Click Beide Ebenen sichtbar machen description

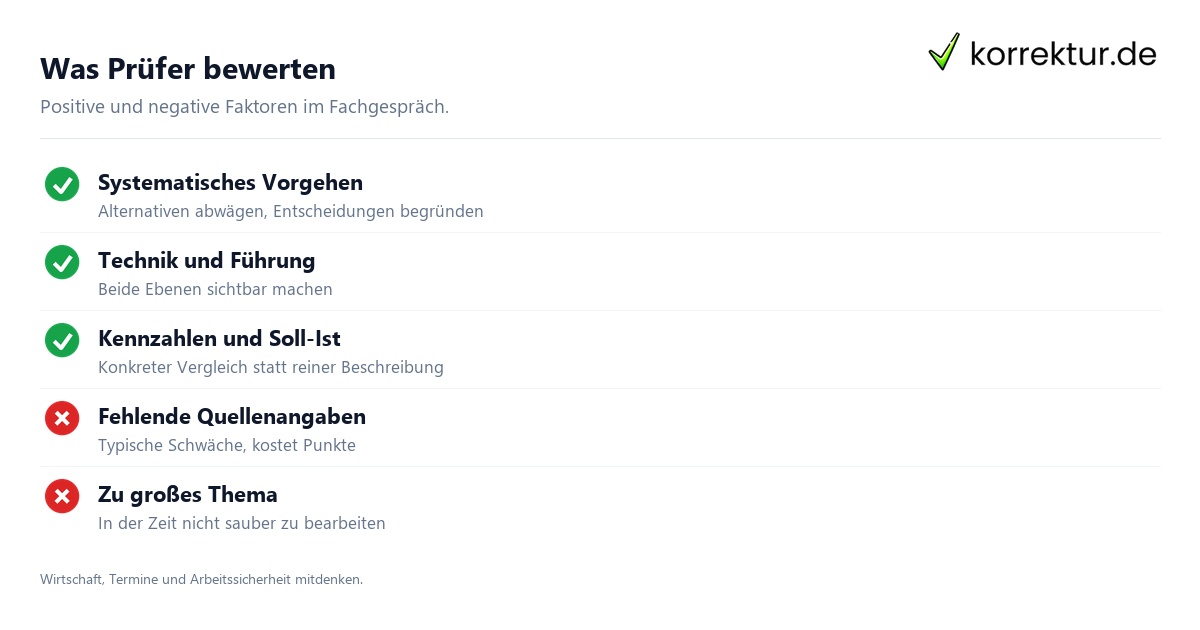(x=215, y=290)
